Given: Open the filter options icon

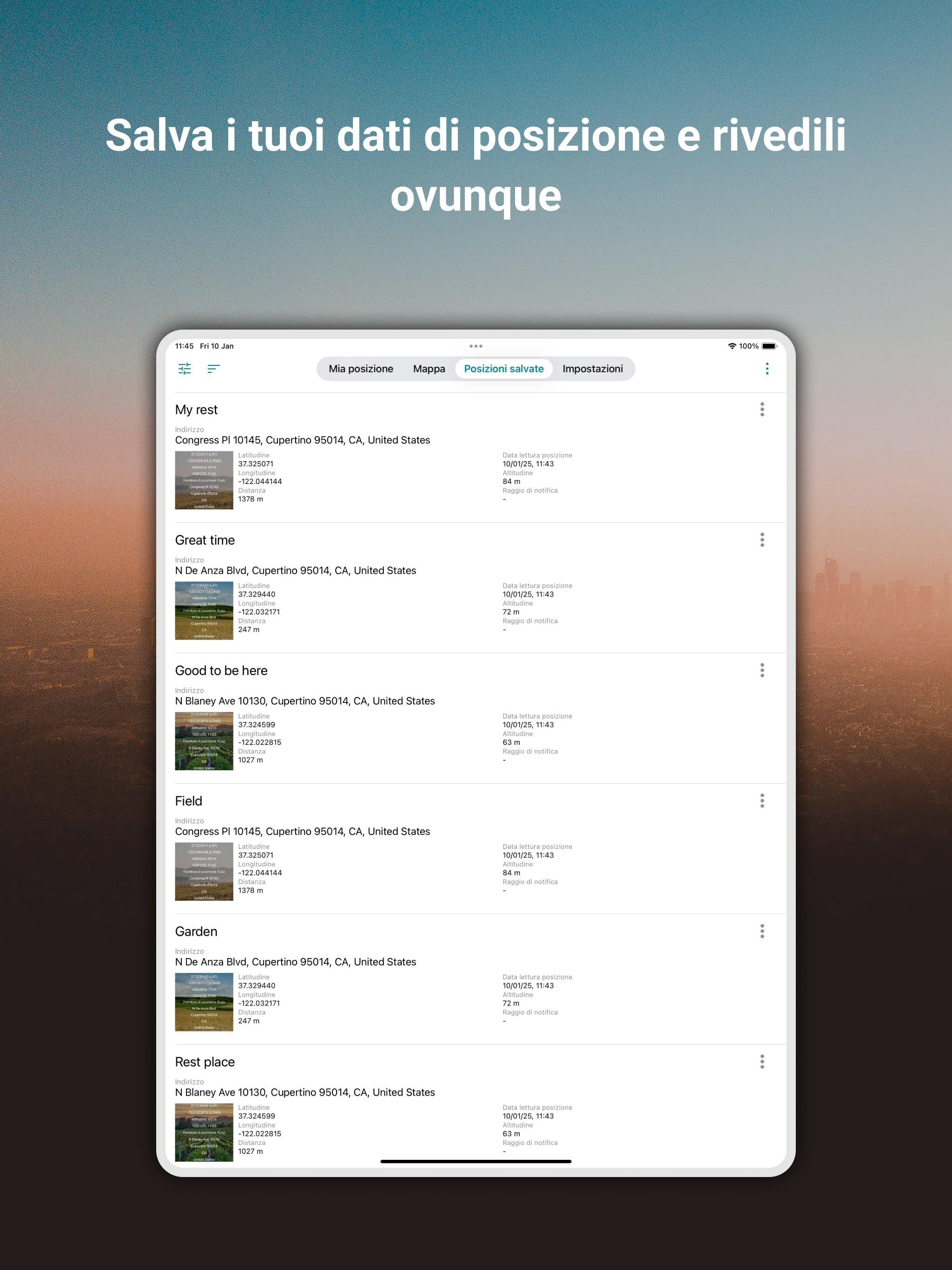Looking at the screenshot, I should click(185, 369).
